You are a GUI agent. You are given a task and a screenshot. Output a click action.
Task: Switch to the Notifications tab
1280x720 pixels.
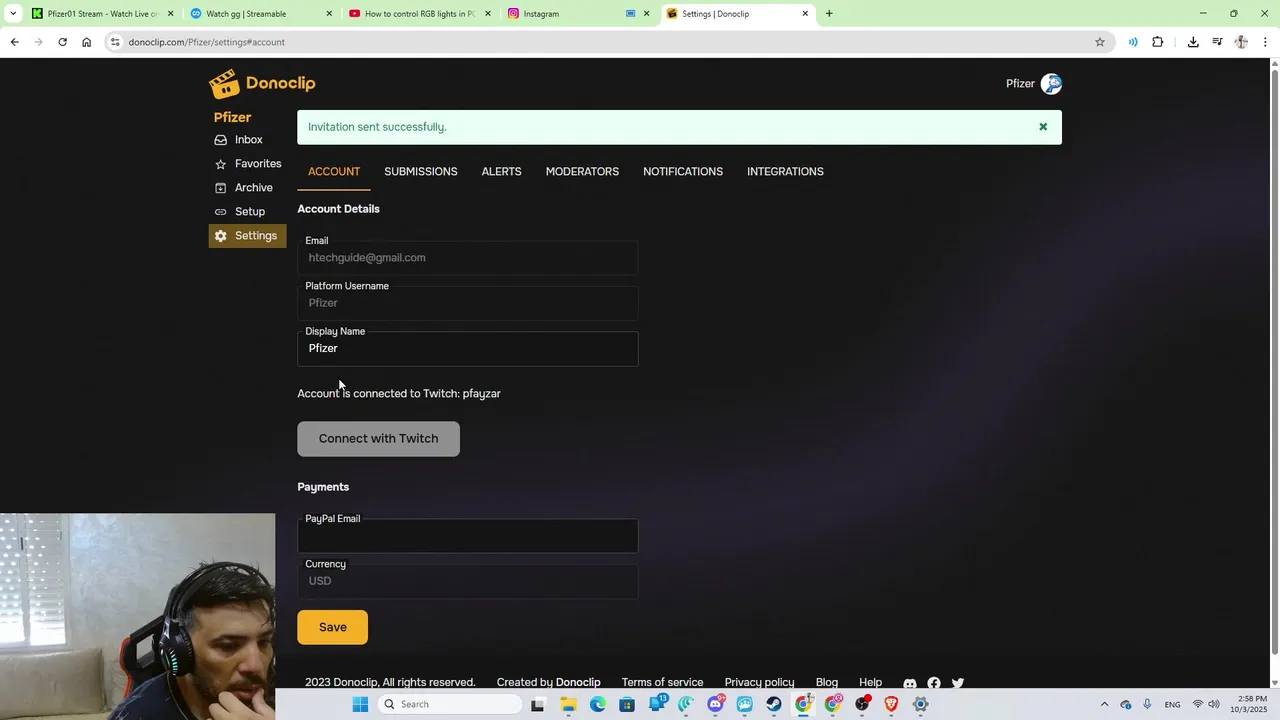pos(683,172)
